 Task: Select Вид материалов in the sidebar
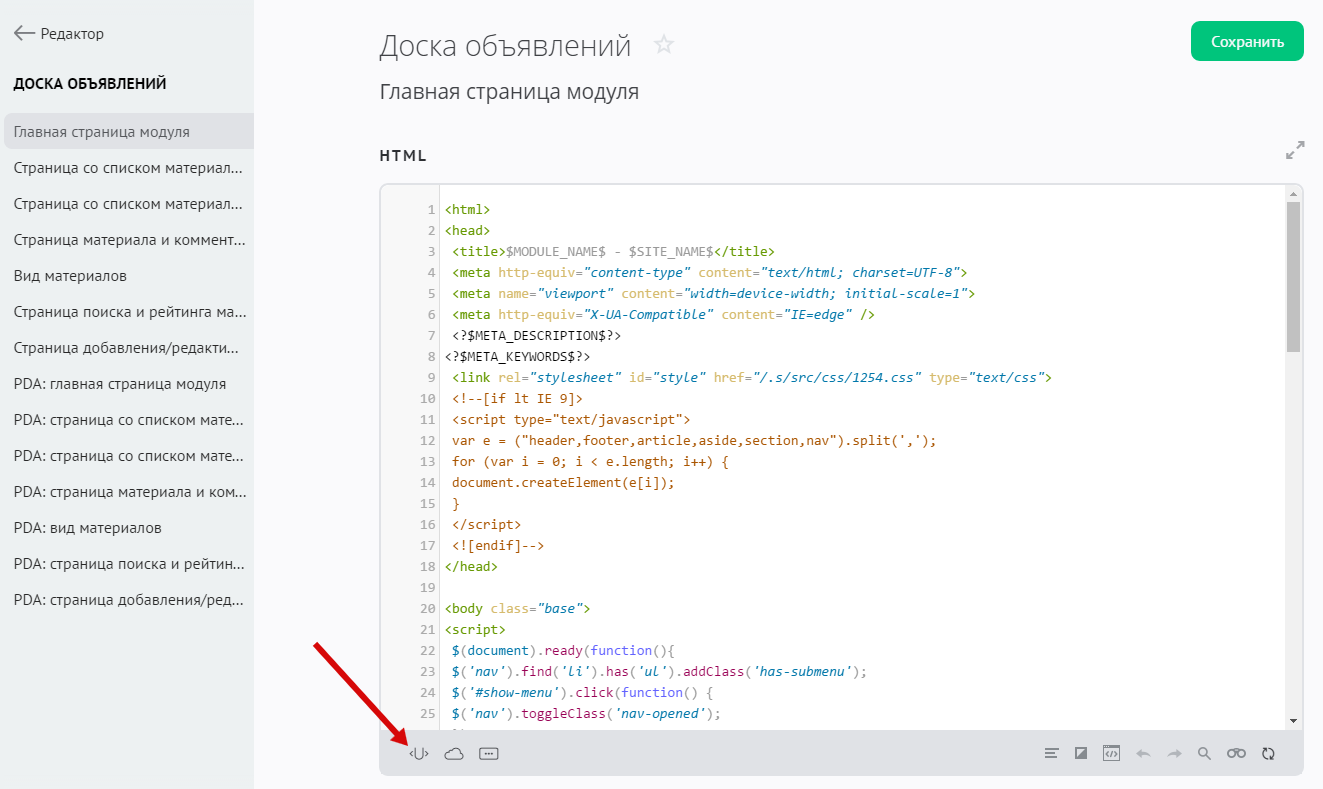click(70, 276)
